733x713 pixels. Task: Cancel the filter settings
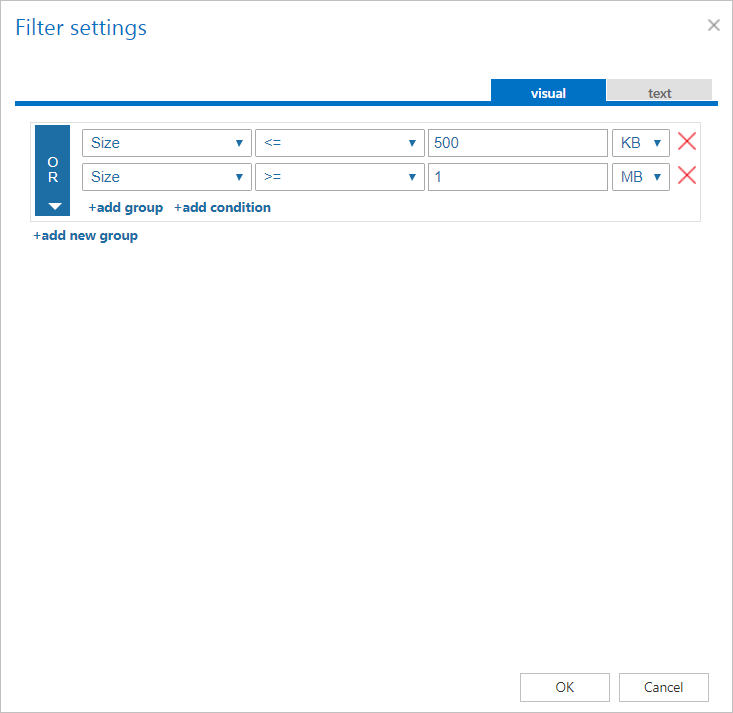click(664, 687)
